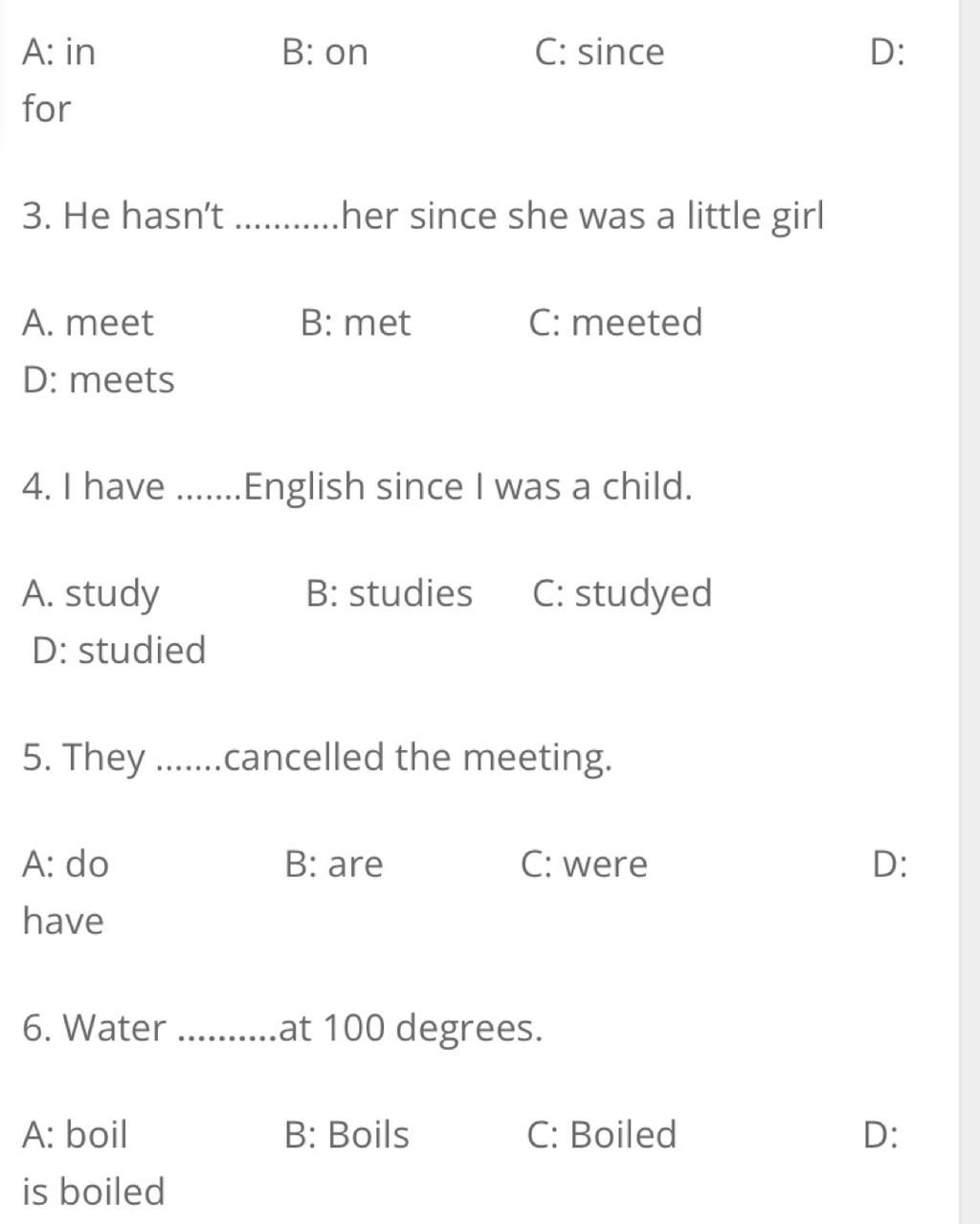Pick answer 'C: were'
Viewport: 980px width, 1224px height.
pos(584,864)
